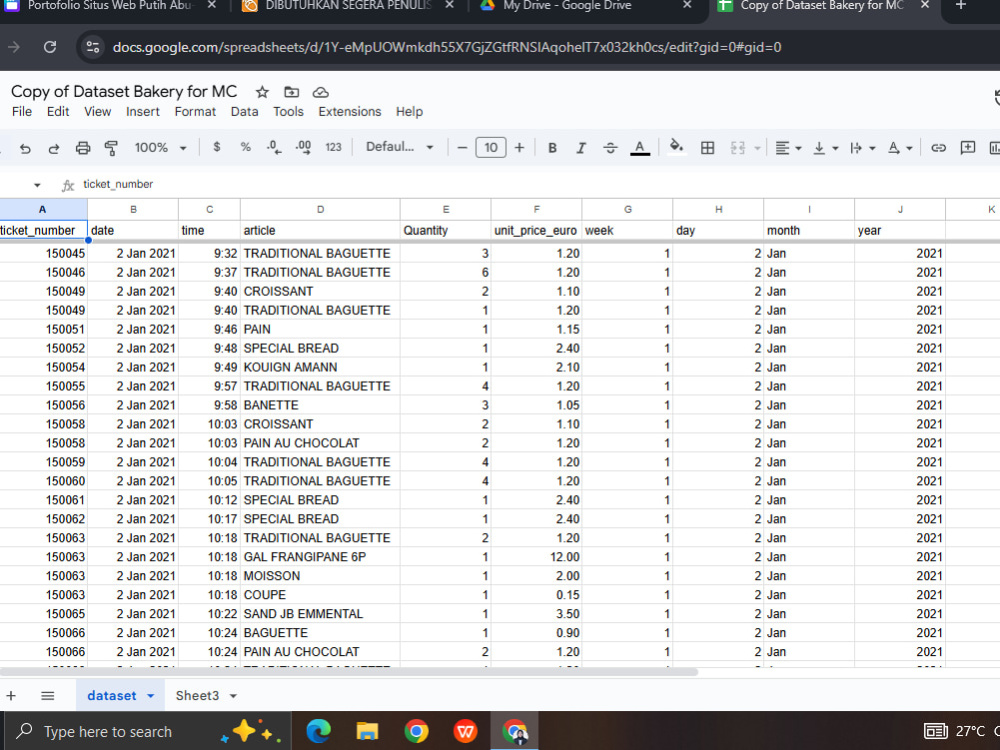This screenshot has height=750, width=1000.
Task: Decrease font size with minus button
Action: [x=462, y=148]
